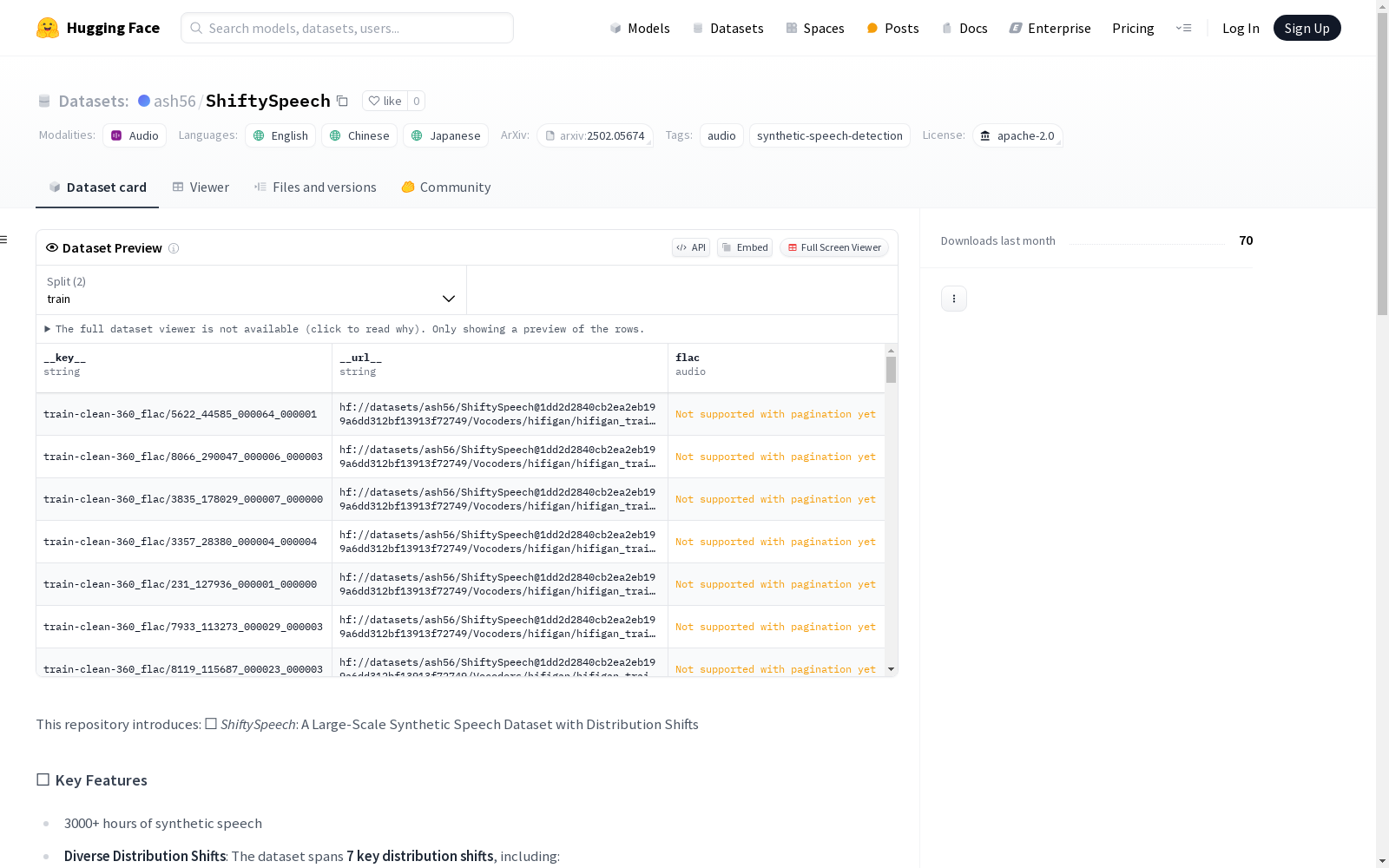The image size is (1389, 868).
Task: Switch to the Viewer tab
Action: (x=201, y=187)
